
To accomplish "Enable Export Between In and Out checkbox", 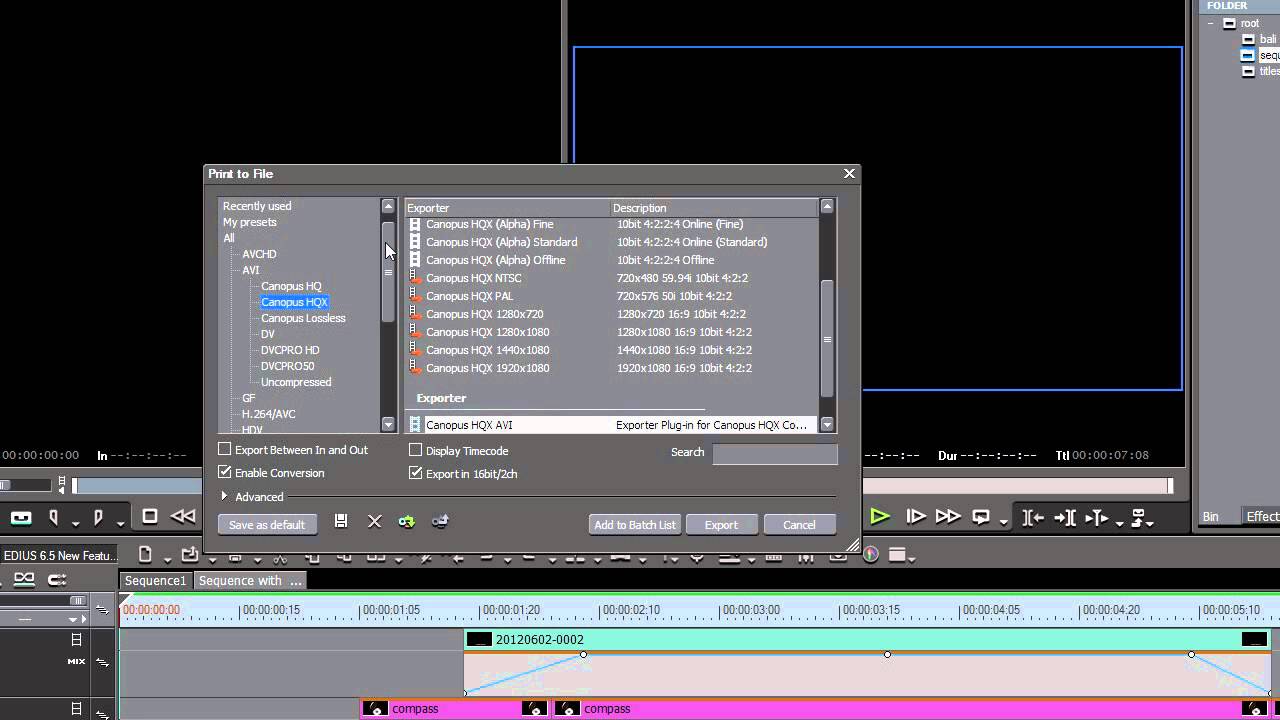I will (x=225, y=450).
